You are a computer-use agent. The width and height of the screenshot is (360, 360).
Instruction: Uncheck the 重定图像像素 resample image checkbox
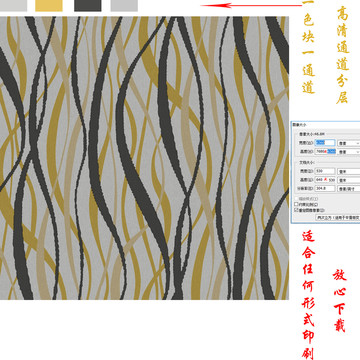click(296, 210)
